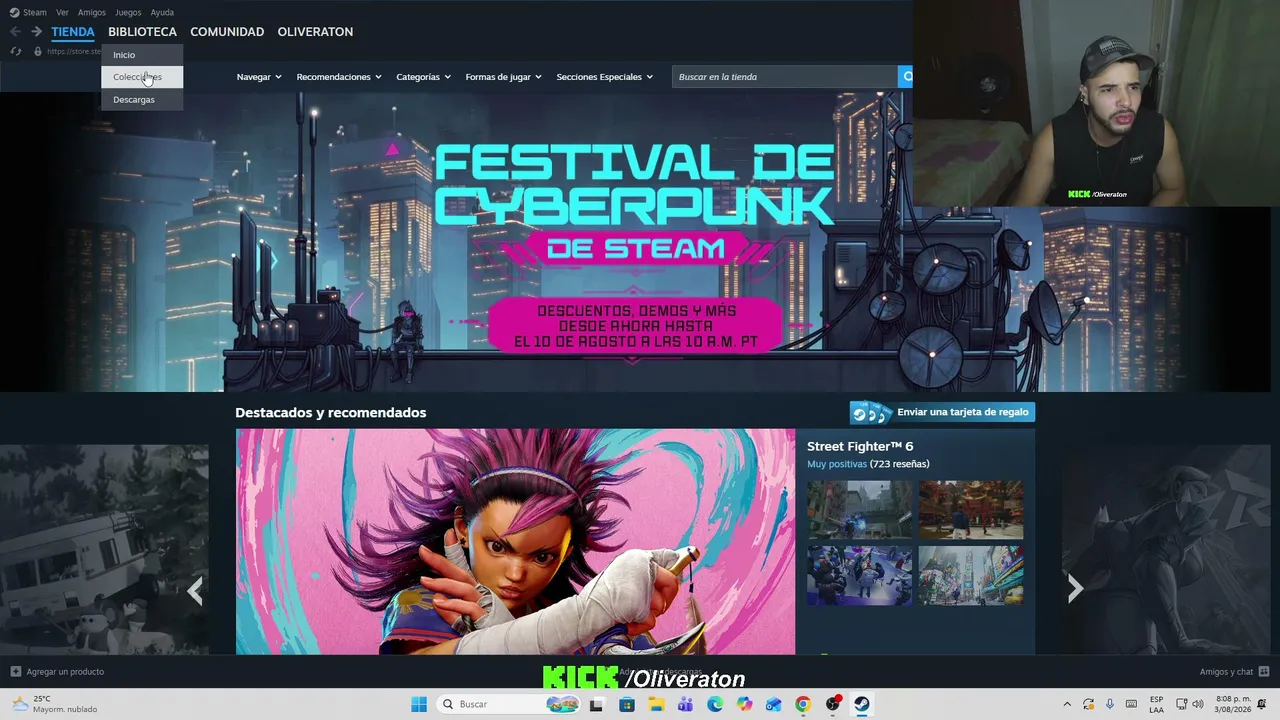Show the next featured game with right arrow
The image size is (1280, 720).
[x=1075, y=590]
